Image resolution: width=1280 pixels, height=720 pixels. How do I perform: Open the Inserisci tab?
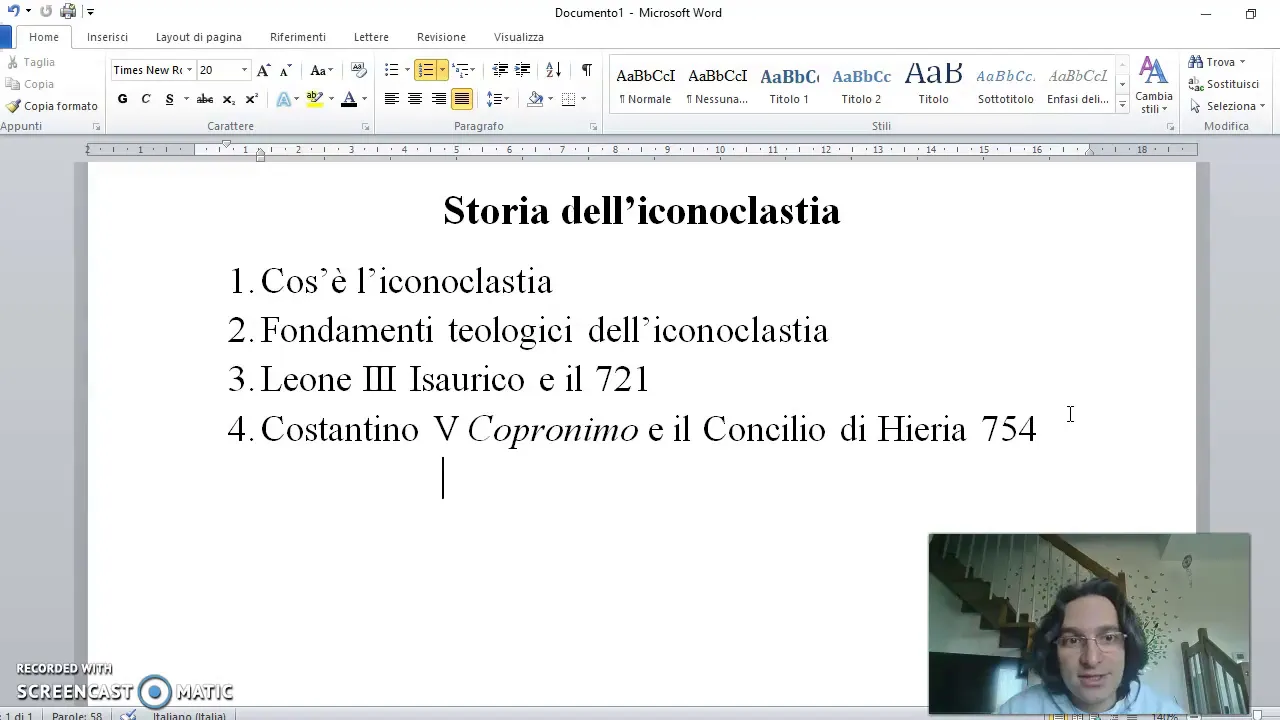pyautogui.click(x=107, y=37)
